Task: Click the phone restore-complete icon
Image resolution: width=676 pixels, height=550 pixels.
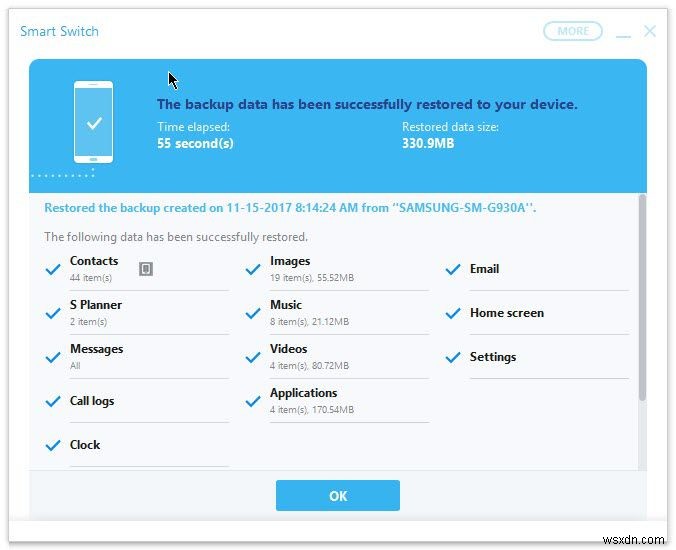Action: pos(93,121)
